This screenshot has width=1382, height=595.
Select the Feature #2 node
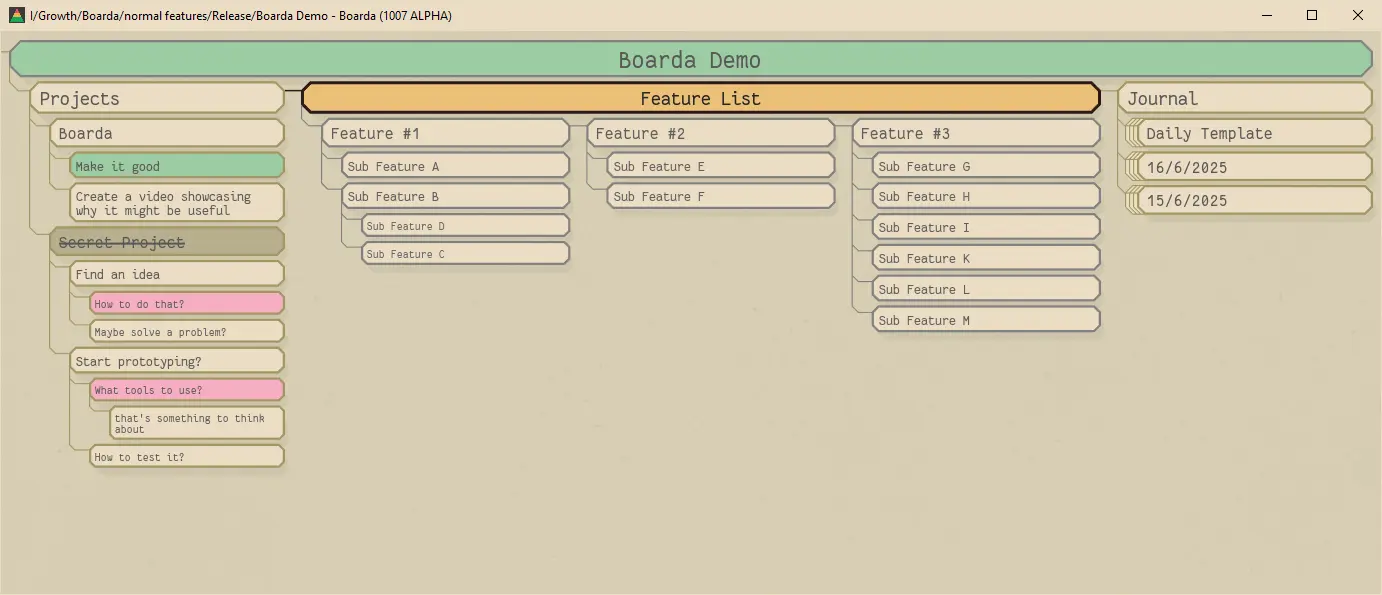click(x=710, y=133)
